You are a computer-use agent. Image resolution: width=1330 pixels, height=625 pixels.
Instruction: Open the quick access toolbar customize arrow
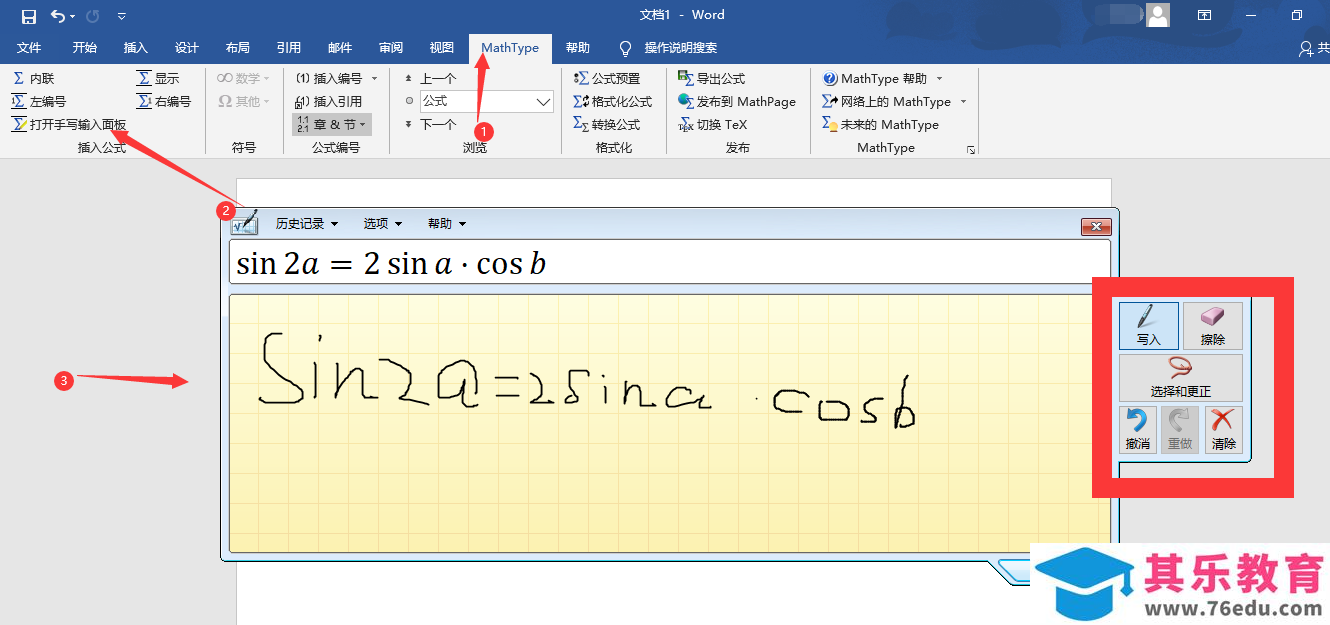(x=121, y=16)
